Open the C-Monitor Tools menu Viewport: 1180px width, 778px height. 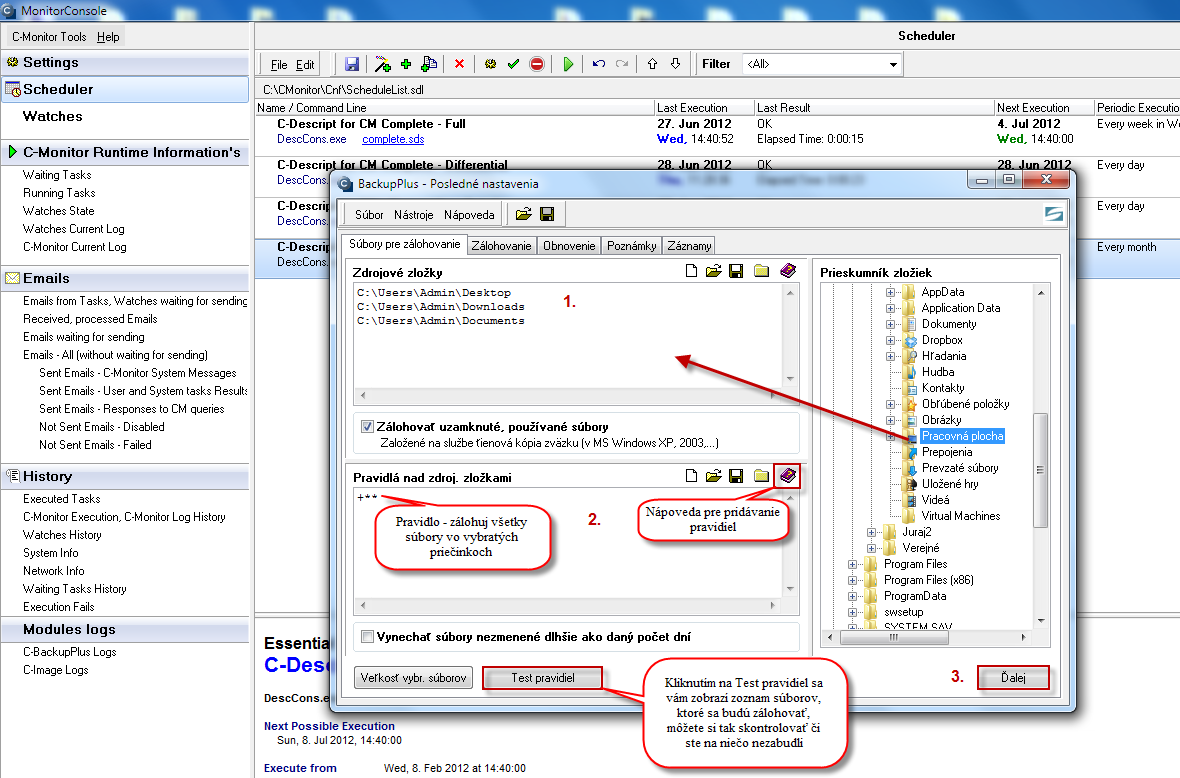(x=49, y=37)
